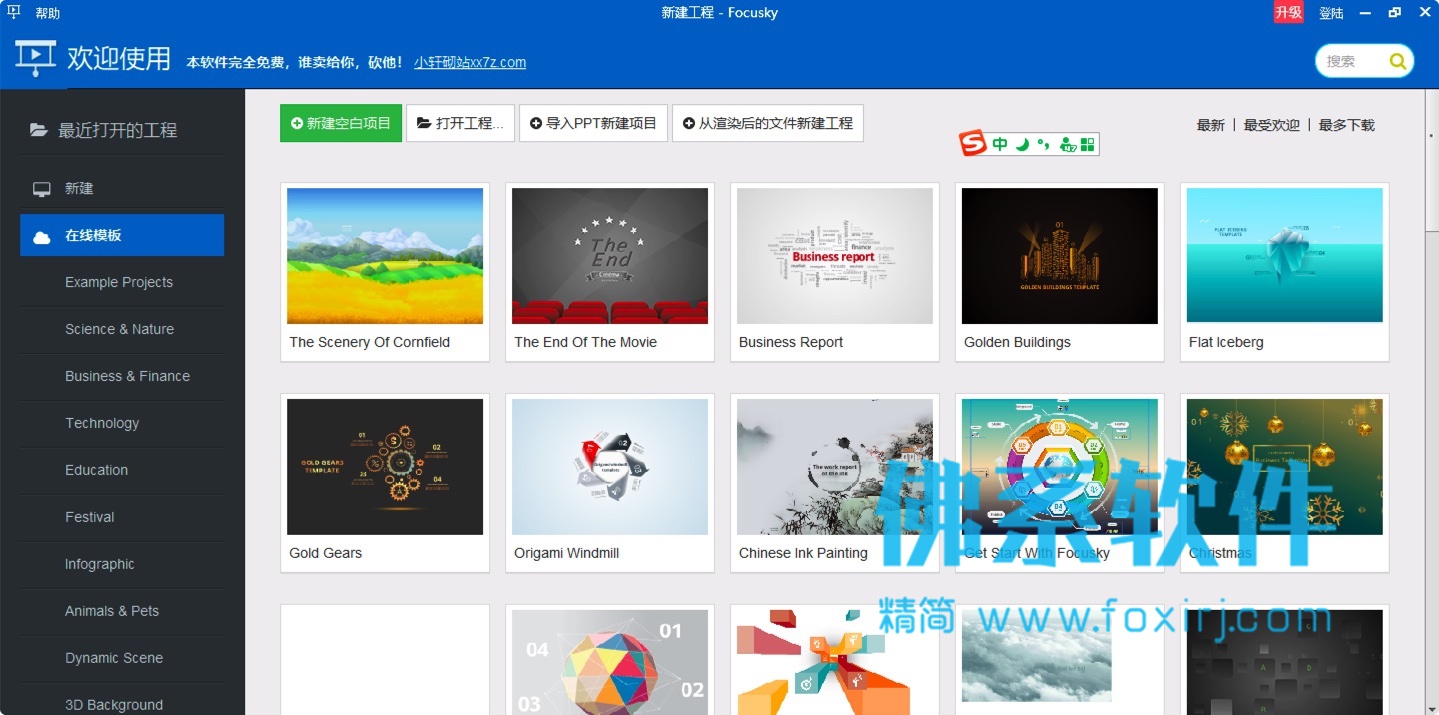
Task: Click the 打开工程... button
Action: click(x=460, y=123)
